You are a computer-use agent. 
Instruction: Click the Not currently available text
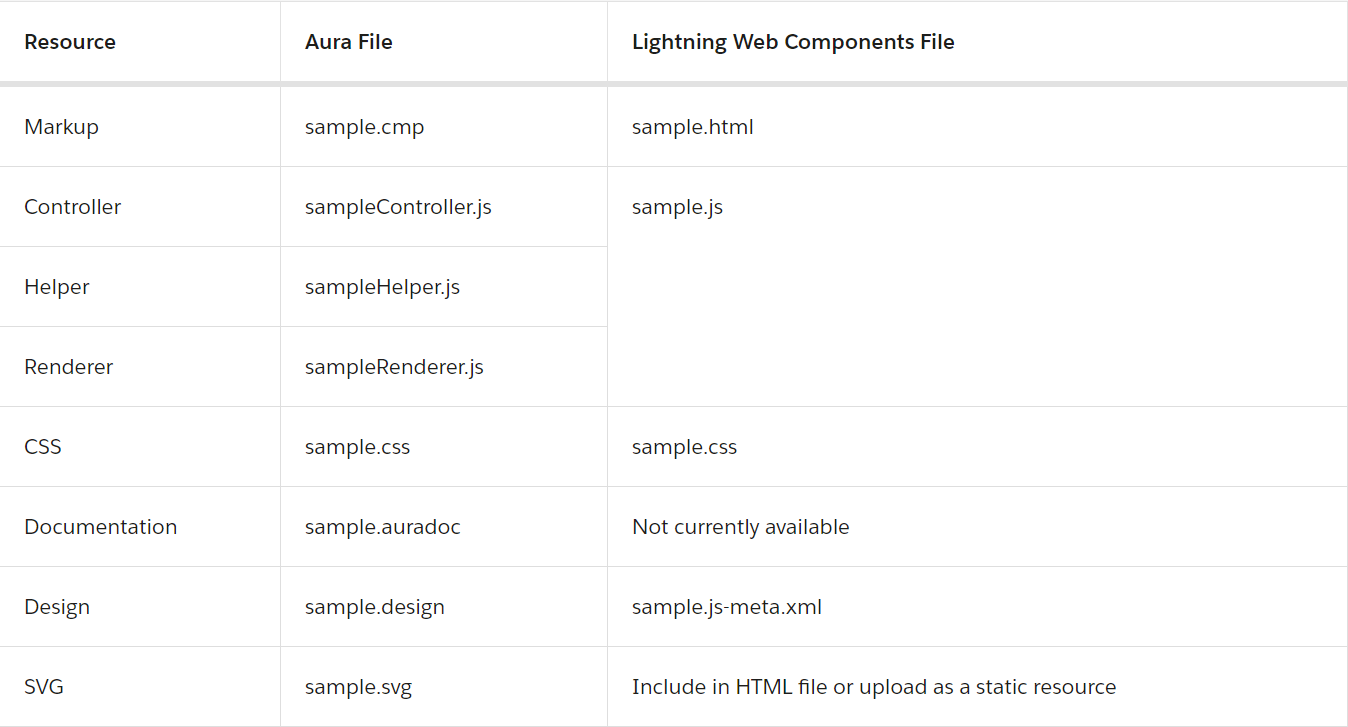point(741,527)
